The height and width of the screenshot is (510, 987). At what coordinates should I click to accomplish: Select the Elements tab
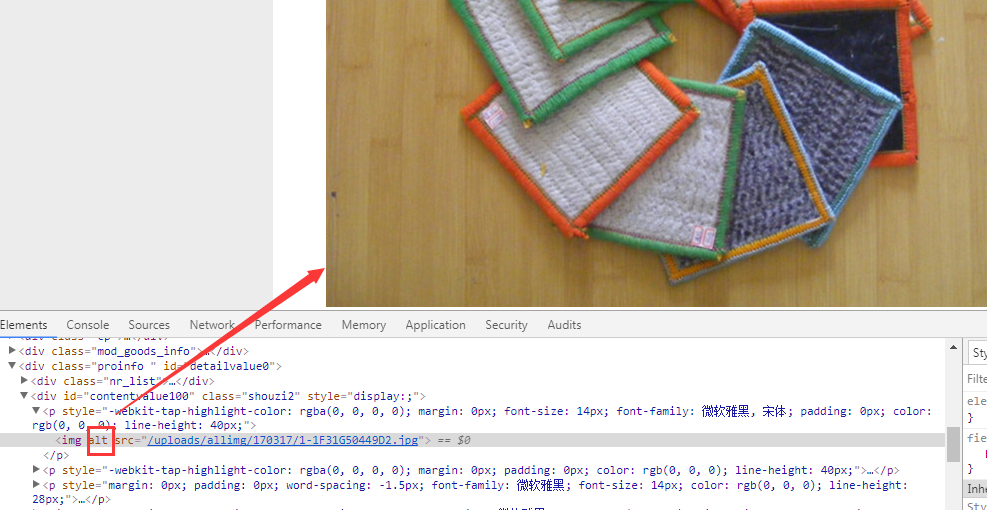[23, 325]
